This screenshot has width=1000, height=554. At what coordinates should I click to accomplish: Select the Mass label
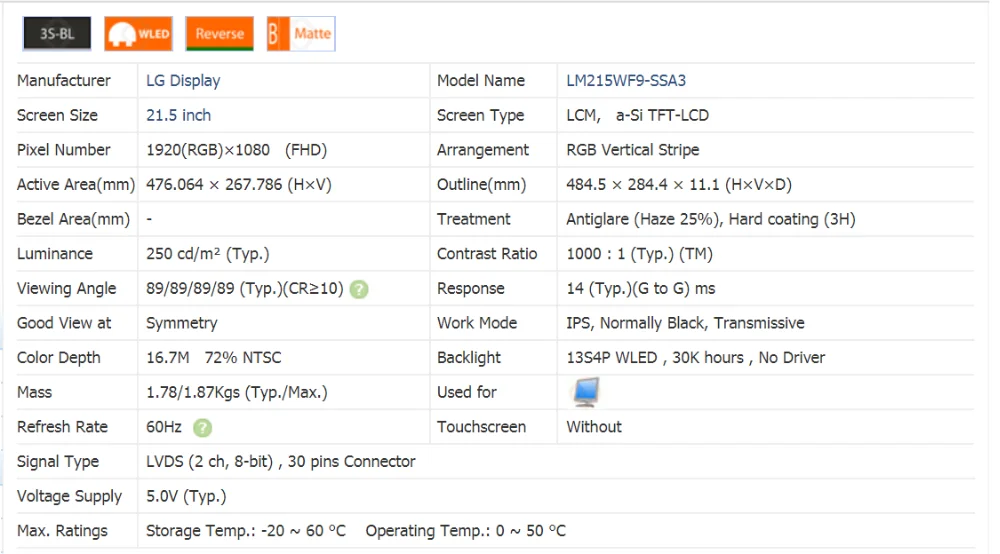tap(34, 393)
